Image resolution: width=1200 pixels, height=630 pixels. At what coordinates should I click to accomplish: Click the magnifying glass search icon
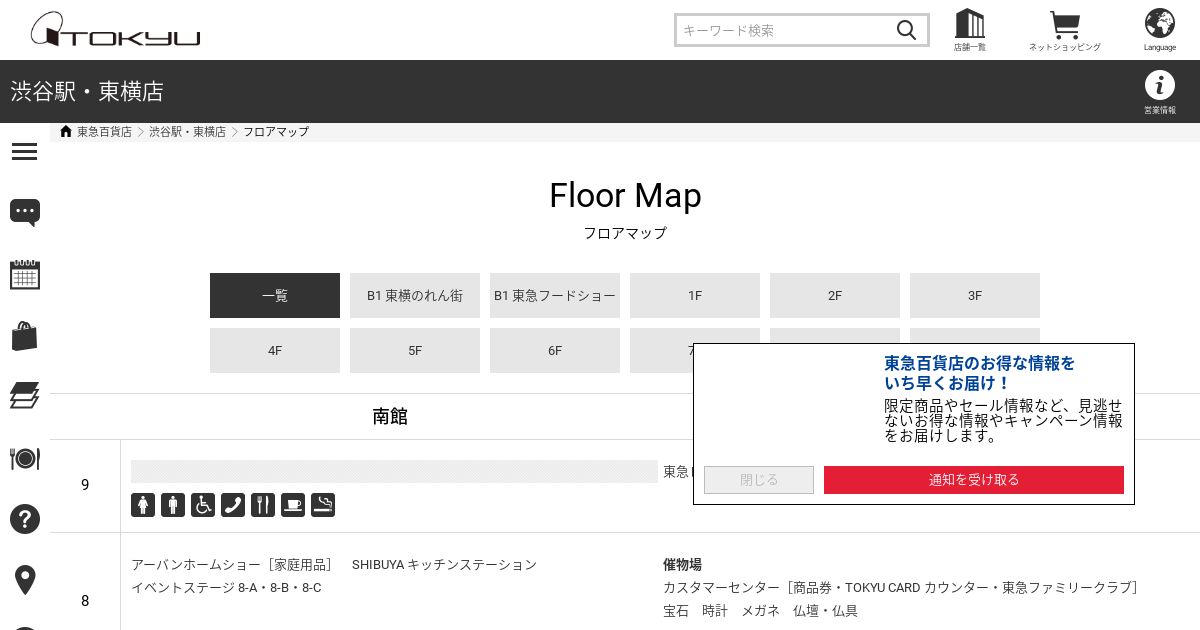pyautogui.click(x=906, y=30)
